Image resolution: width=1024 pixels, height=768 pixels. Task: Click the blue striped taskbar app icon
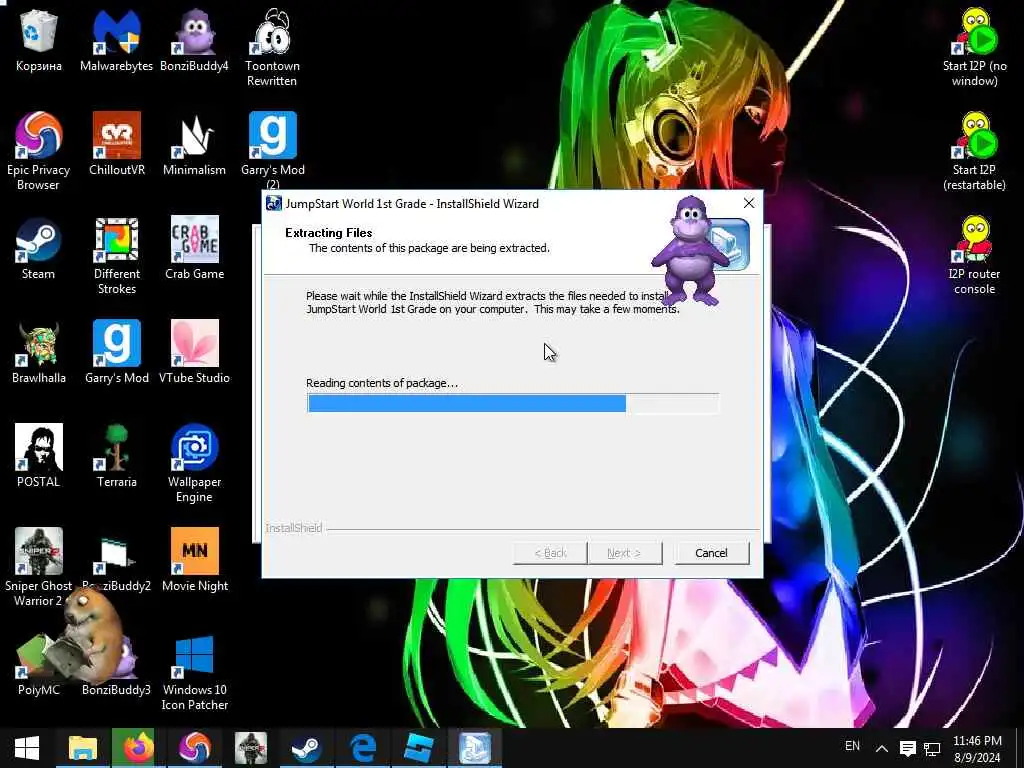(x=419, y=748)
